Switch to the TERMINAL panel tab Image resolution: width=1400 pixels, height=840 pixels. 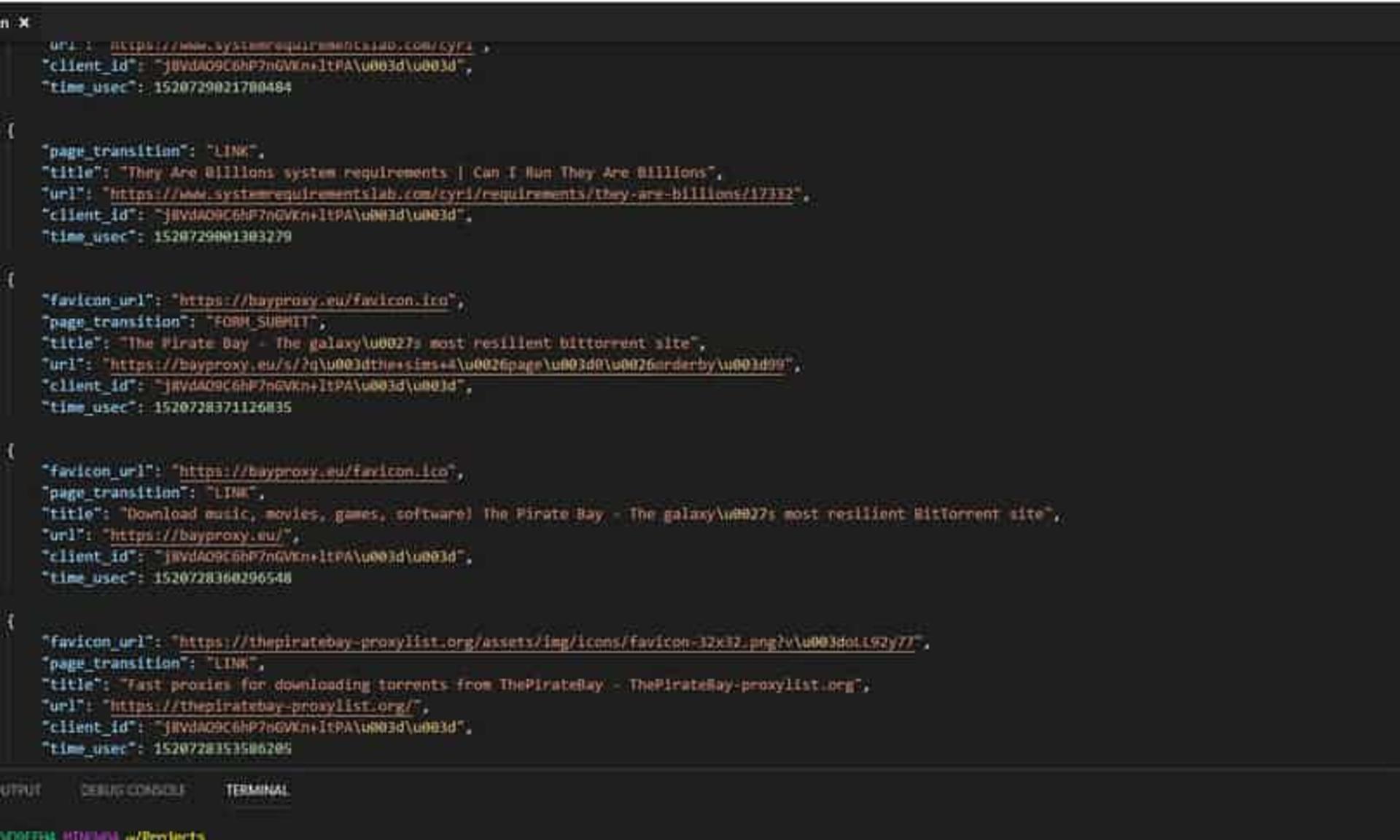(x=257, y=790)
